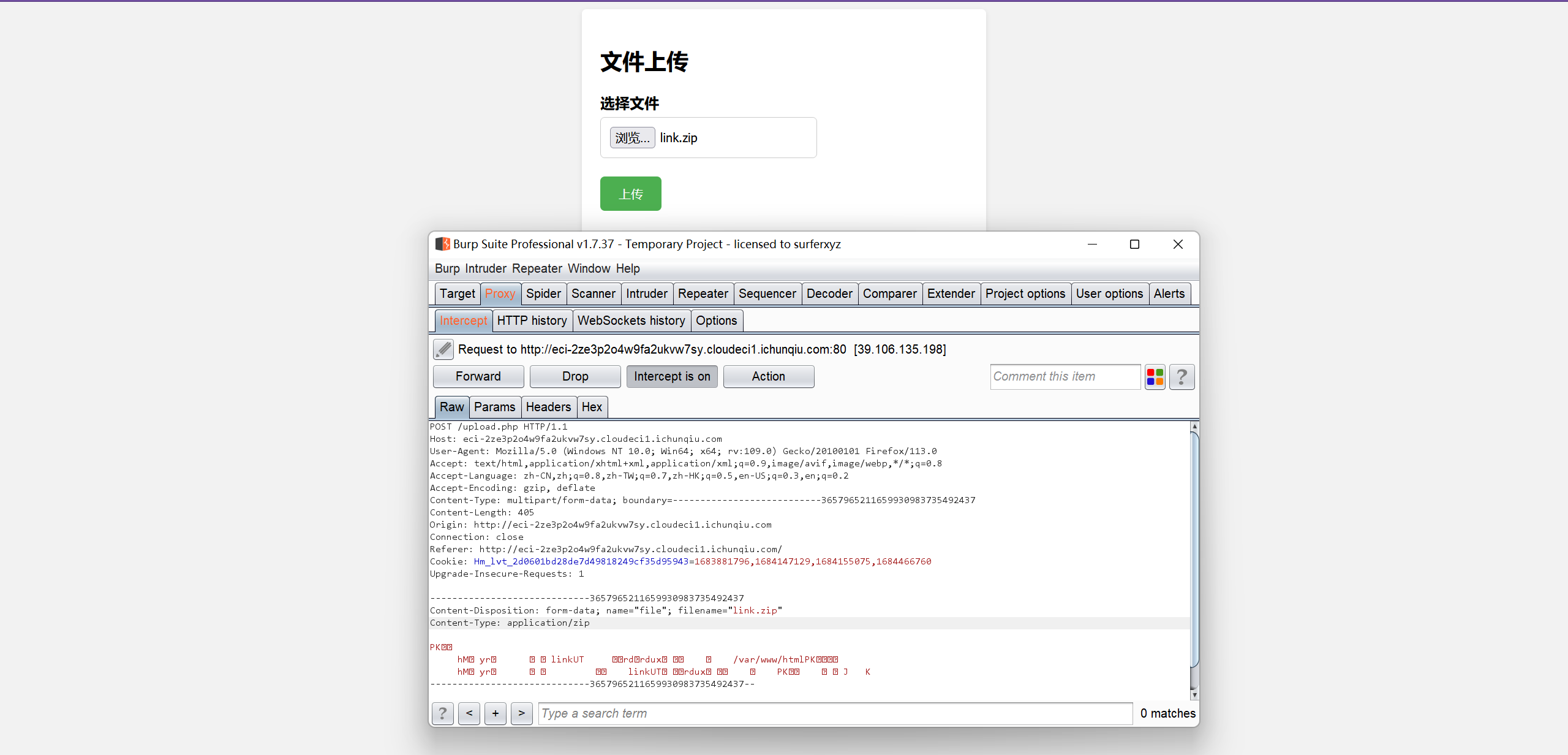Open the Burp menu
The height and width of the screenshot is (755, 1568).
tap(447, 268)
